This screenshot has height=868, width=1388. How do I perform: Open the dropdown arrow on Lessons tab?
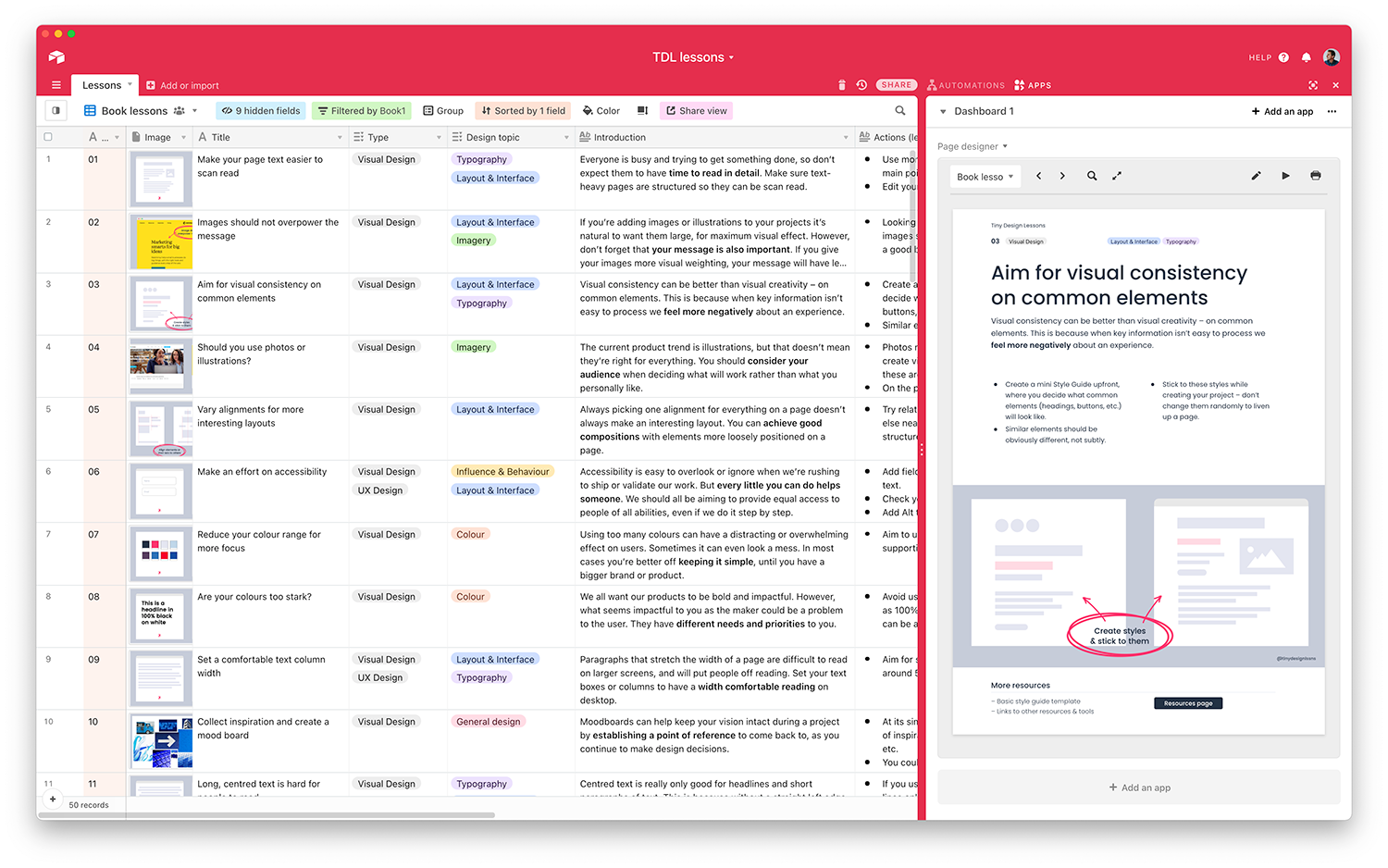pyautogui.click(x=130, y=84)
